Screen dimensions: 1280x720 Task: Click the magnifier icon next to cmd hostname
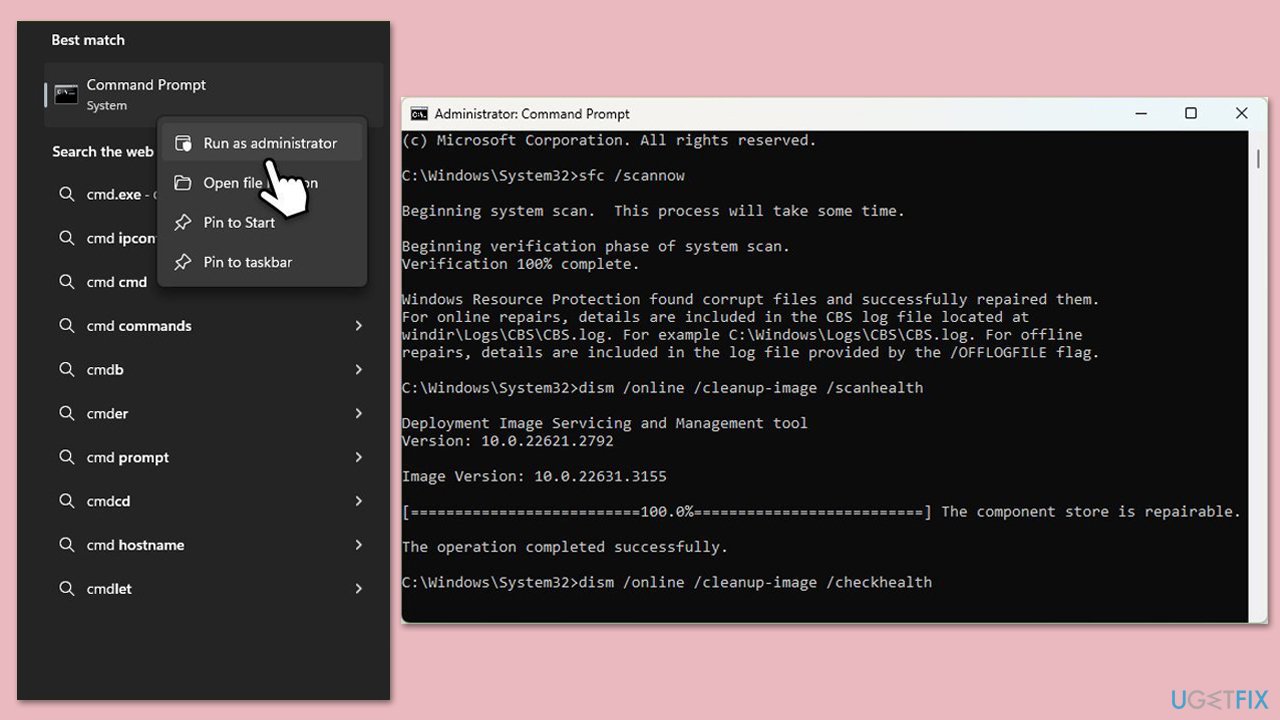(x=67, y=545)
